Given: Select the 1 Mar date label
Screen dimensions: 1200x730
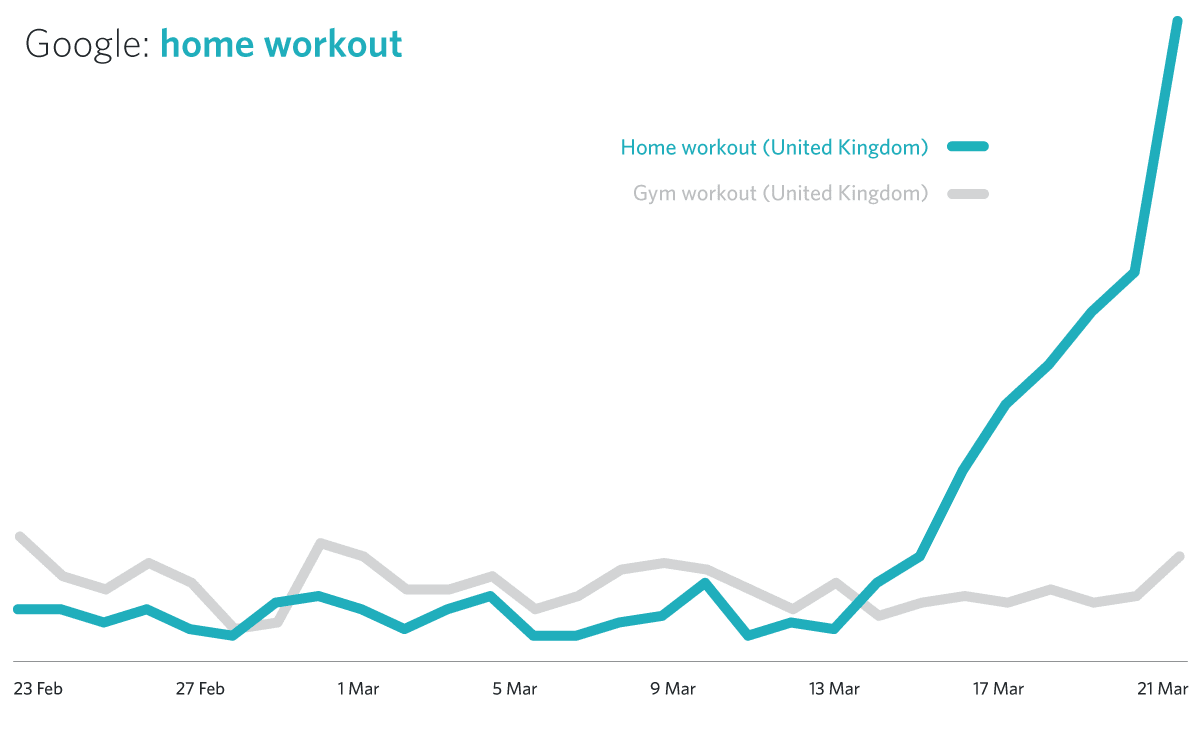Looking at the screenshot, I should tap(358, 689).
